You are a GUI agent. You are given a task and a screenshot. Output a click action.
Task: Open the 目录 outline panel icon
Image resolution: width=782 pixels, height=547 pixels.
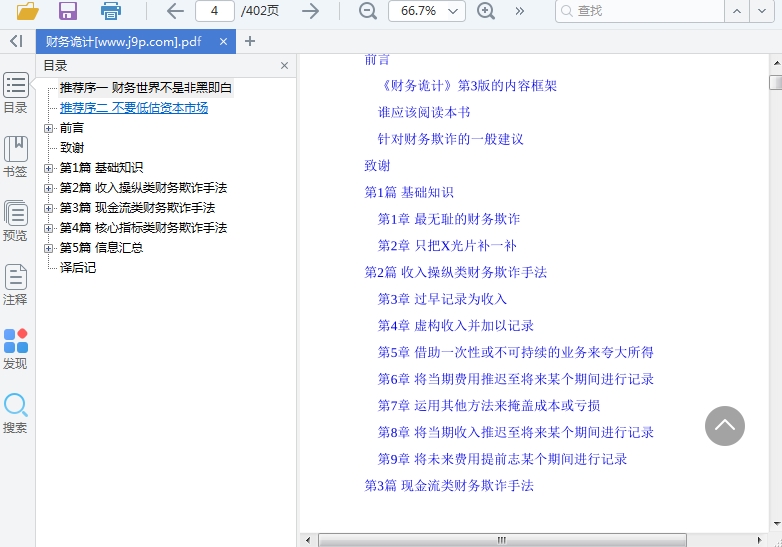[15, 93]
